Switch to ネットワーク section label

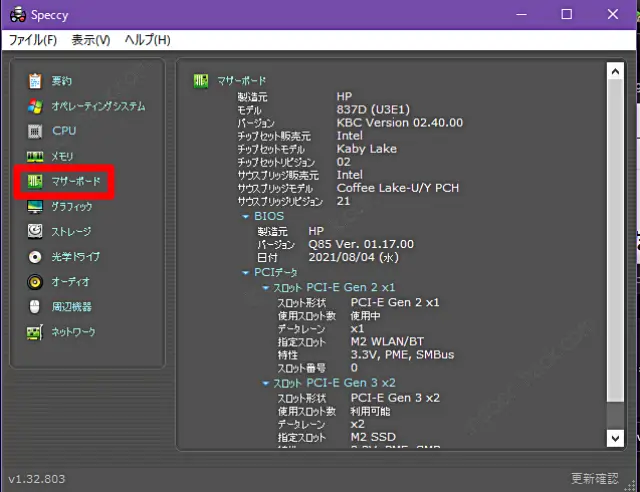pos(73,332)
